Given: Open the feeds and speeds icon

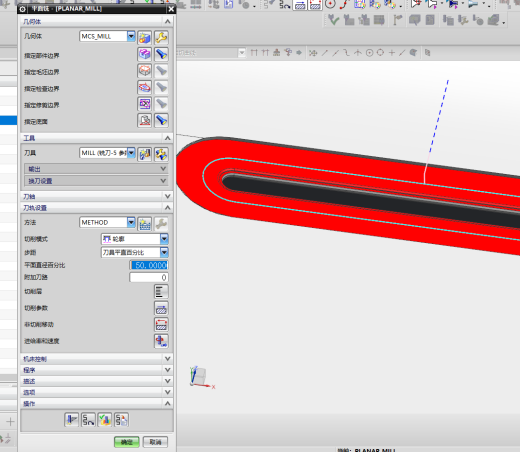Looking at the screenshot, I should pyautogui.click(x=161, y=341).
